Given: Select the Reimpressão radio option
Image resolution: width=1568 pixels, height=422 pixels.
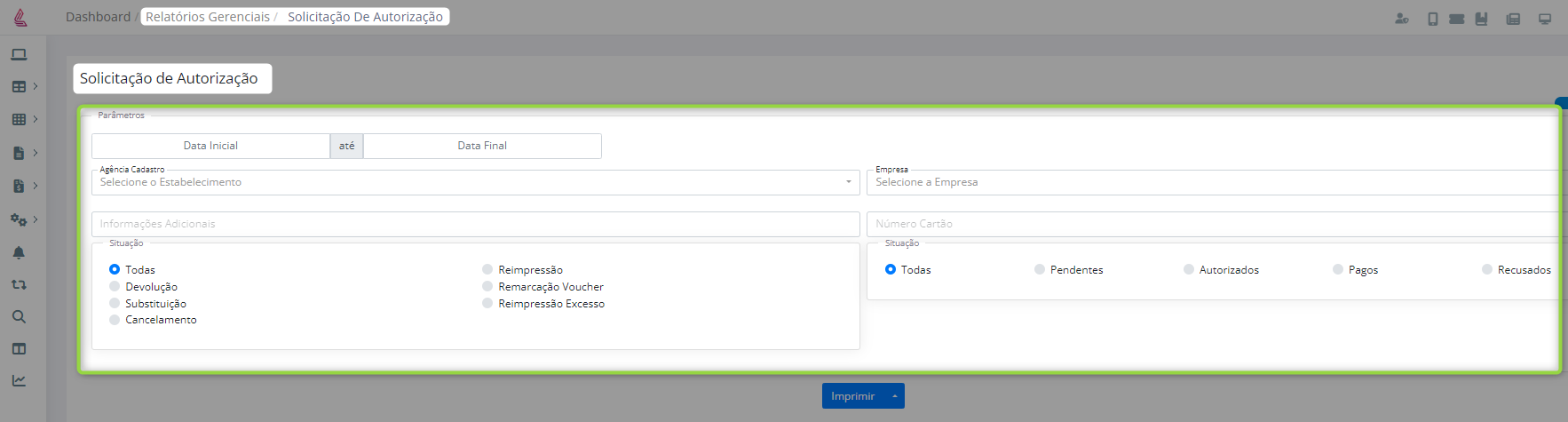Looking at the screenshot, I should tap(487, 269).
